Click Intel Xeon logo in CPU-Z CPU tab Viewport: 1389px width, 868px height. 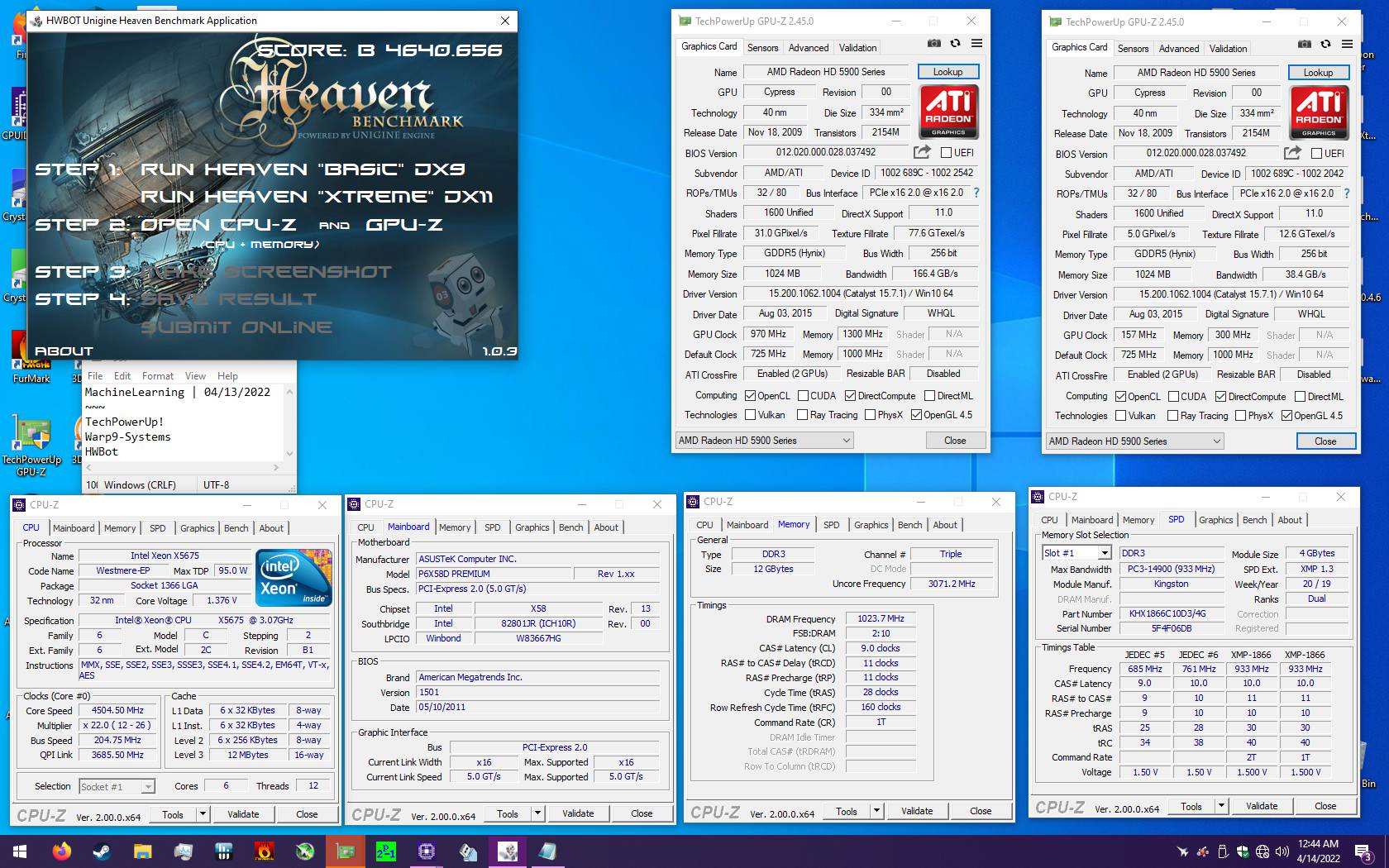pyautogui.click(x=294, y=577)
